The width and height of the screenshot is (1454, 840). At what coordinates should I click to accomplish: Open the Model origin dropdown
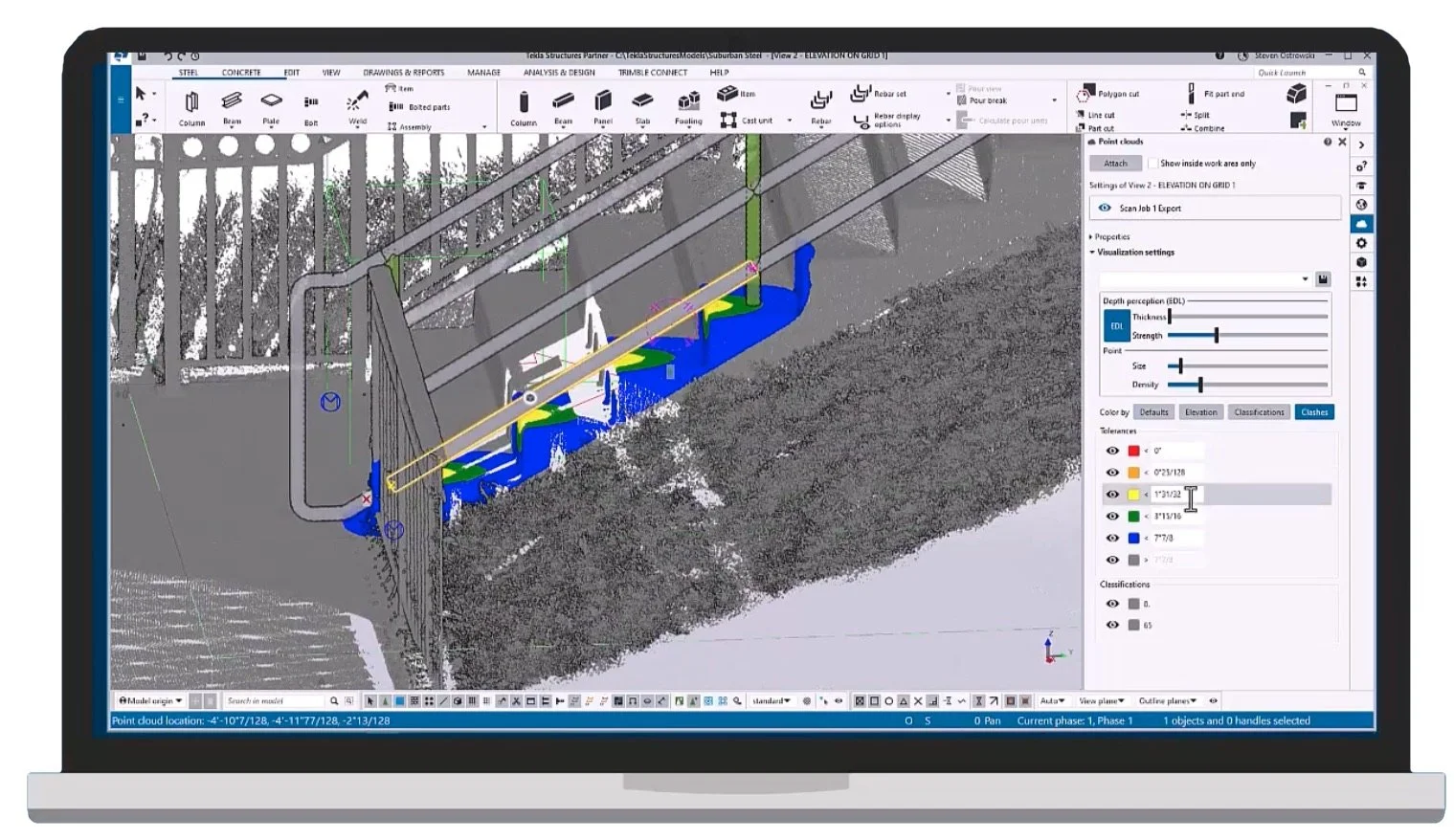(x=149, y=701)
